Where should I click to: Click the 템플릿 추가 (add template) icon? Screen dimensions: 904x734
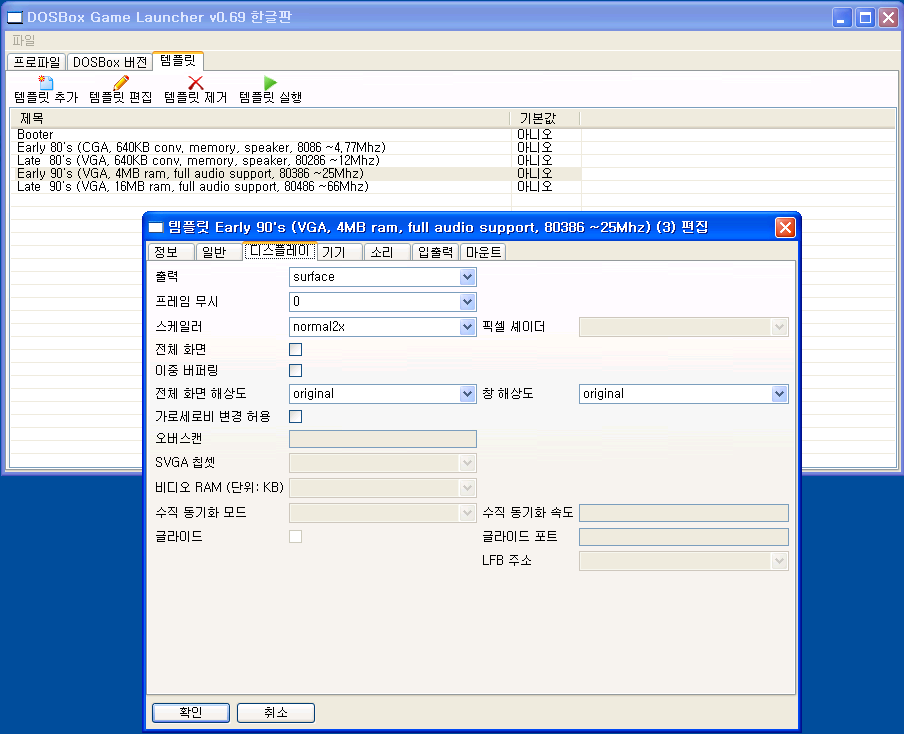[x=46, y=82]
